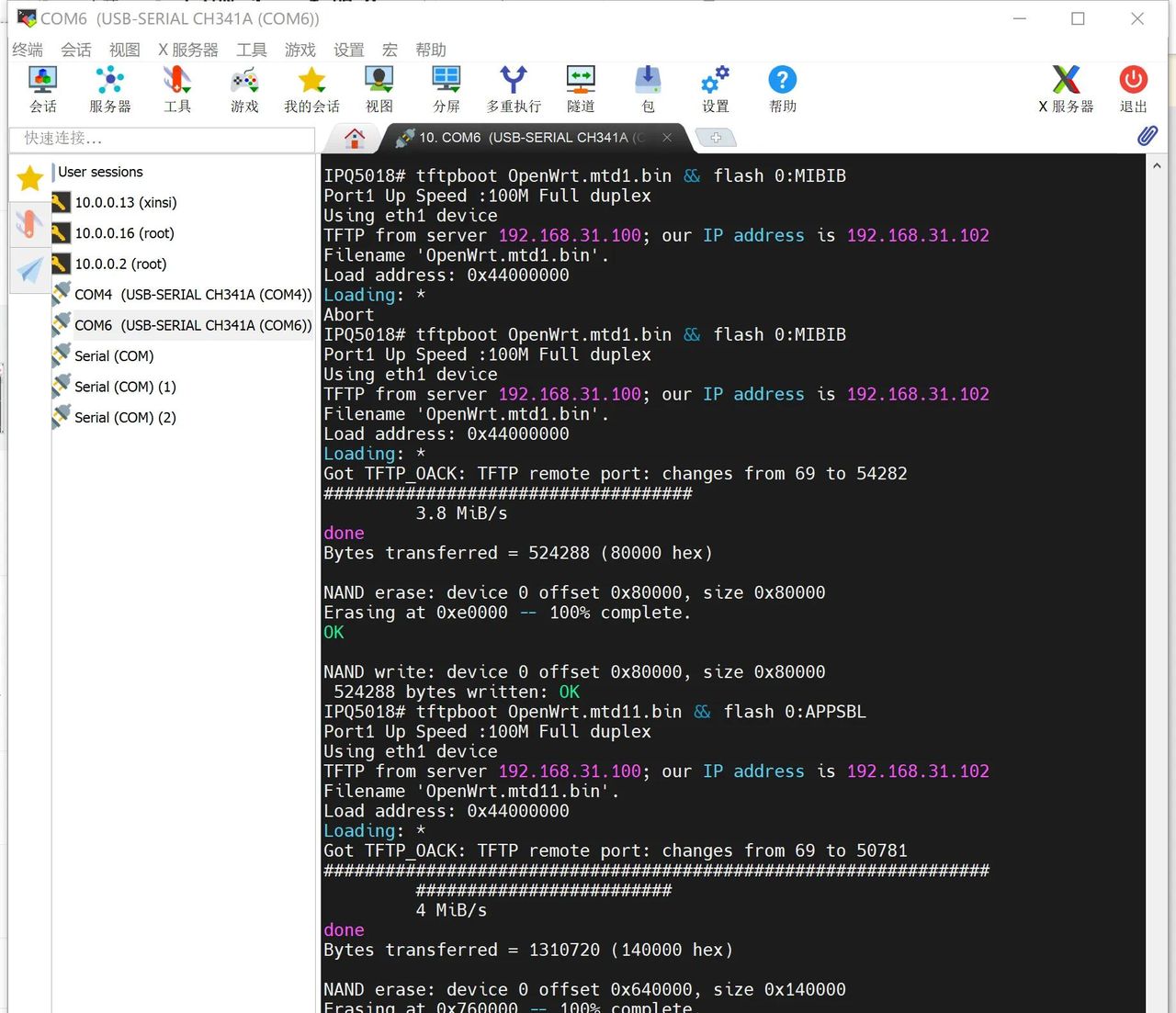Click the 分屏 (Split) toolbar icon
The height and width of the screenshot is (1013, 1176).
tap(447, 89)
